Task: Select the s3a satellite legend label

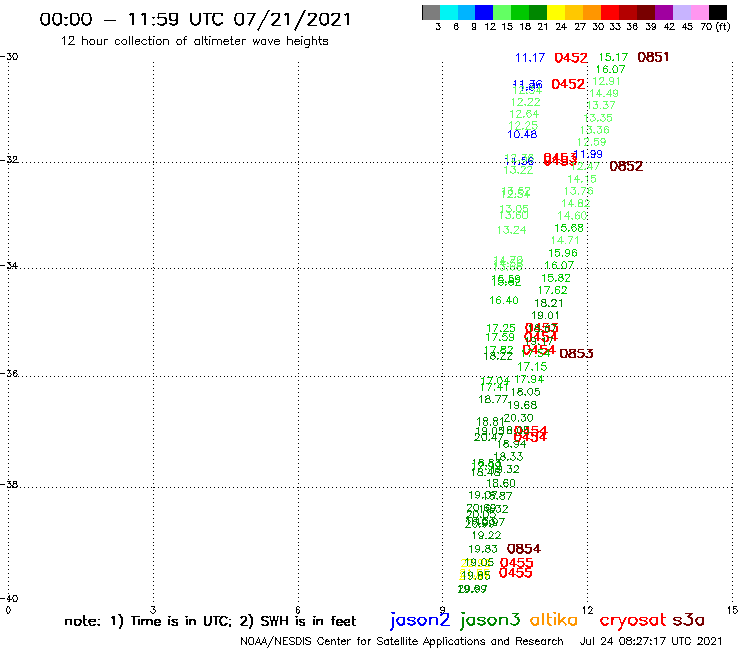Action: click(x=689, y=621)
